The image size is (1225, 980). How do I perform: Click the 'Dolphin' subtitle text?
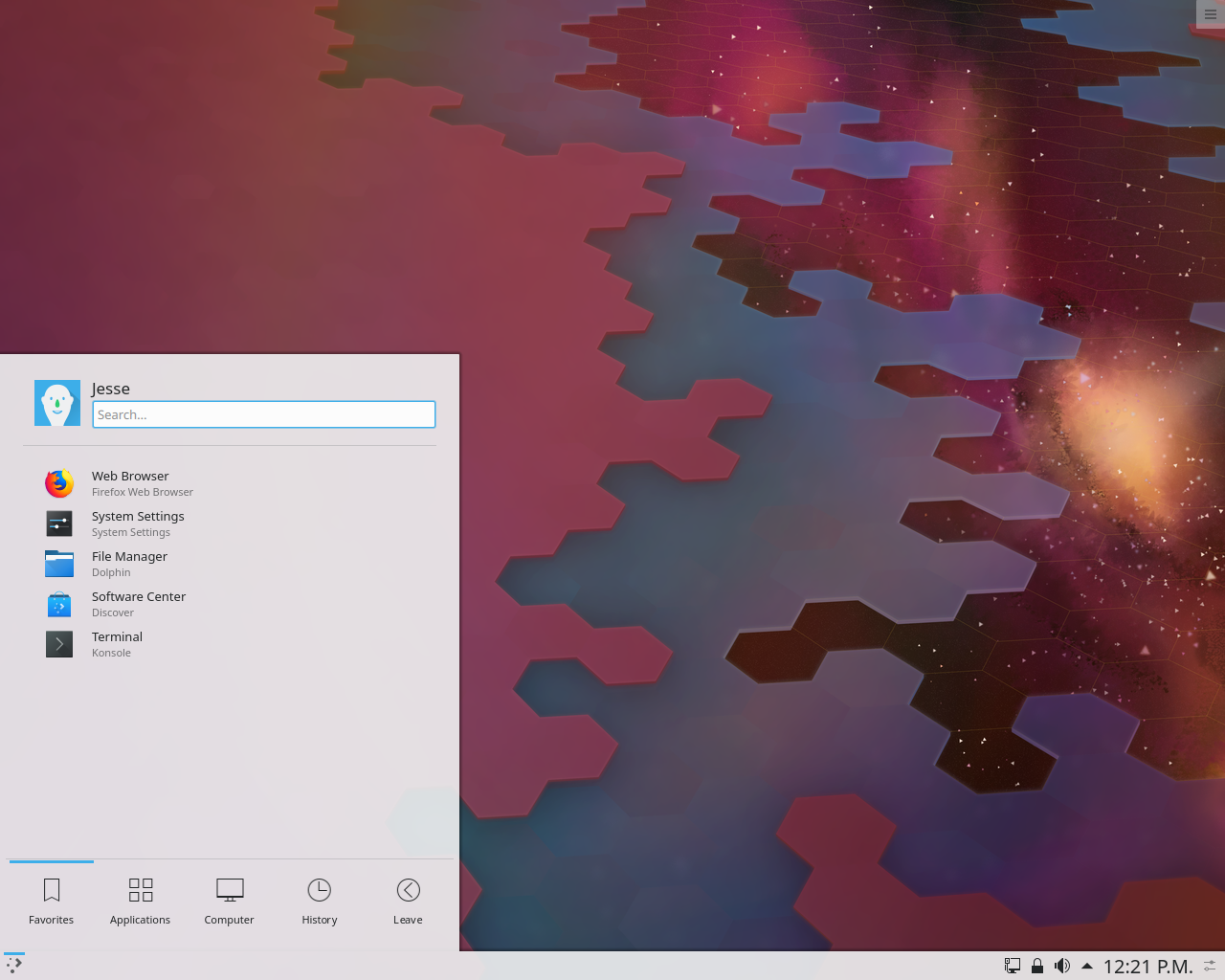pyautogui.click(x=111, y=572)
